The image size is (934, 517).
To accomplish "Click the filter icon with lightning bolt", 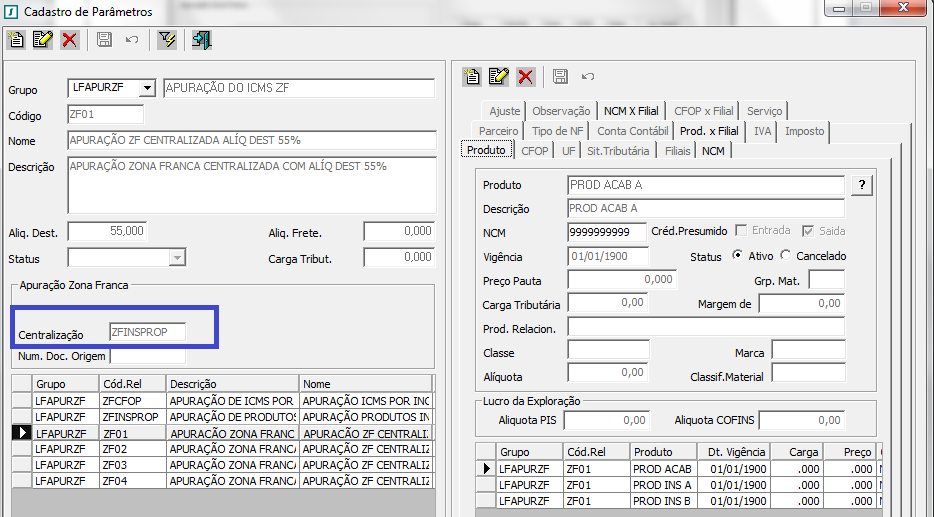I will coord(167,40).
